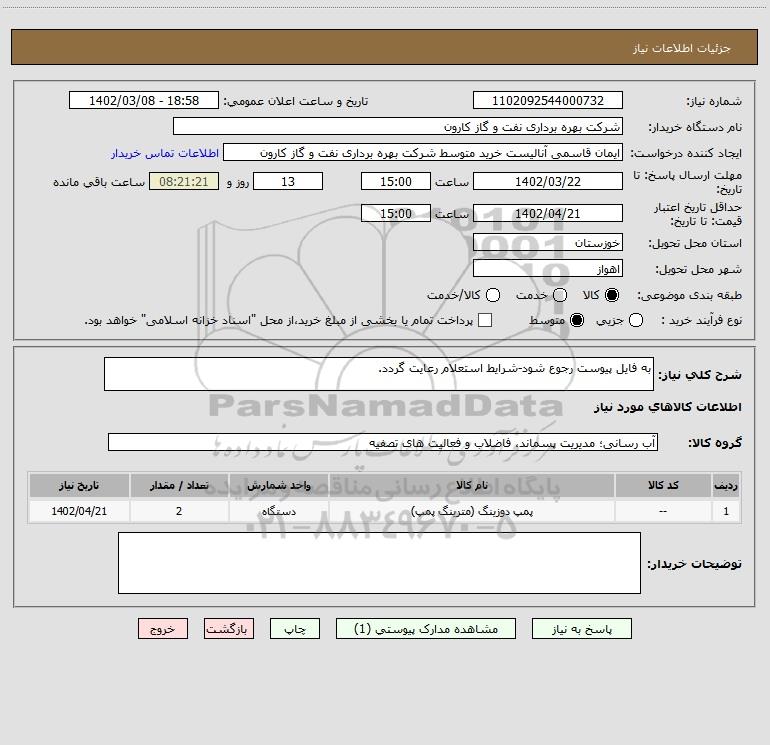The image size is (770, 745).
Task: Choose the جزیی purchase type radio
Action: pos(636,320)
